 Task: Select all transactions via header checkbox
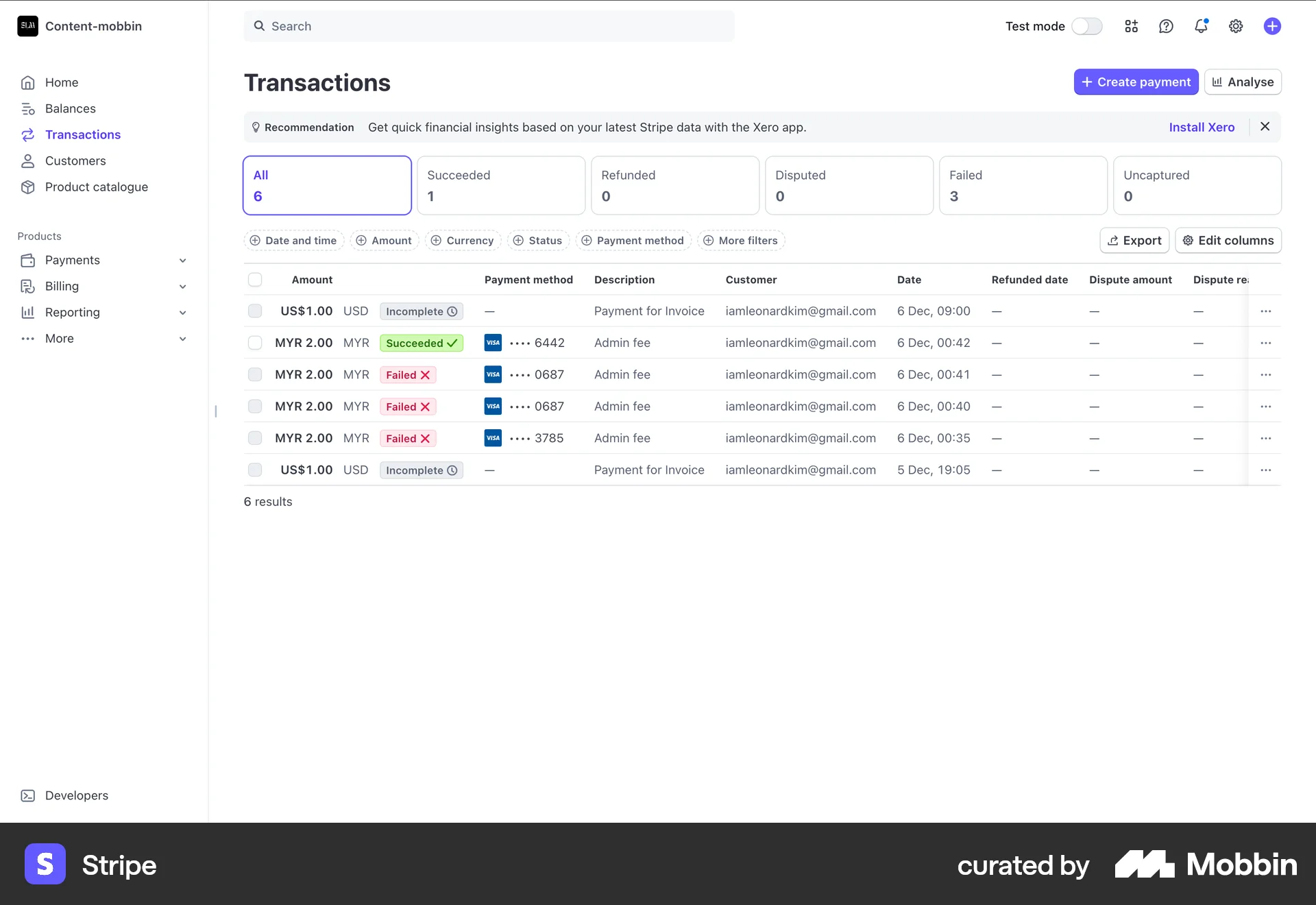coord(255,279)
